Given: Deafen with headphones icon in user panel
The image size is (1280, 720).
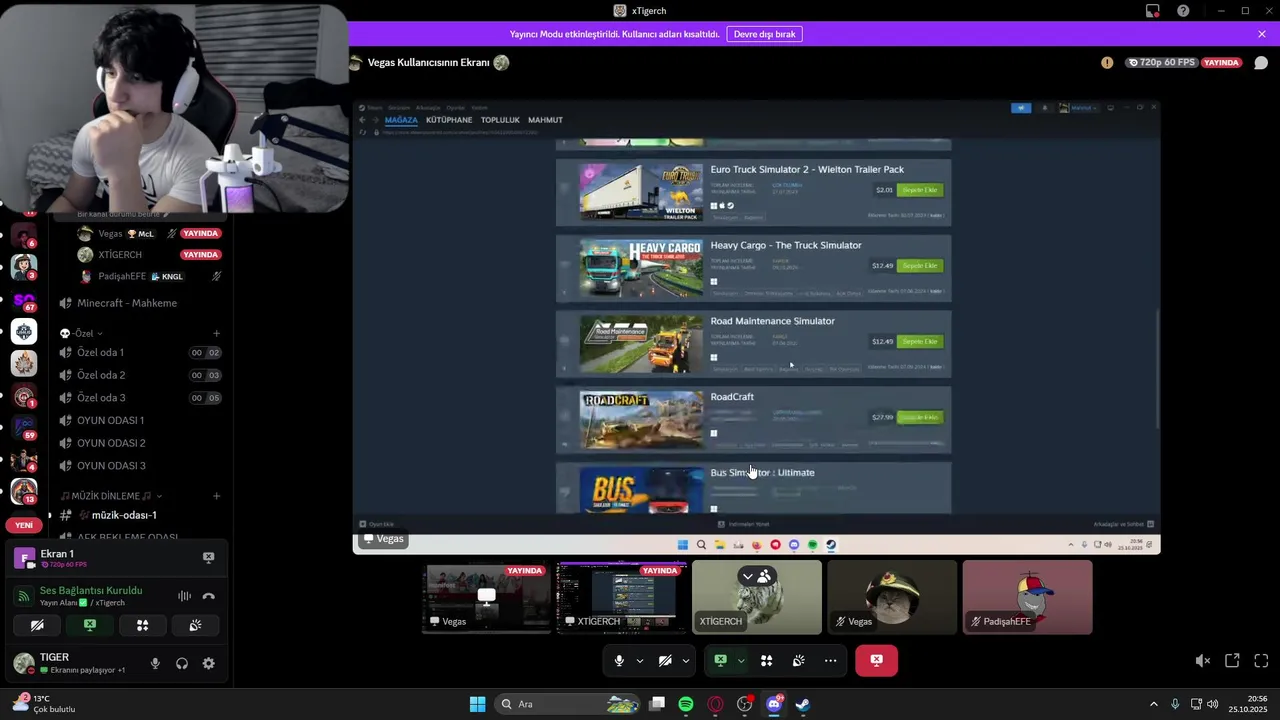Looking at the screenshot, I should click(182, 663).
